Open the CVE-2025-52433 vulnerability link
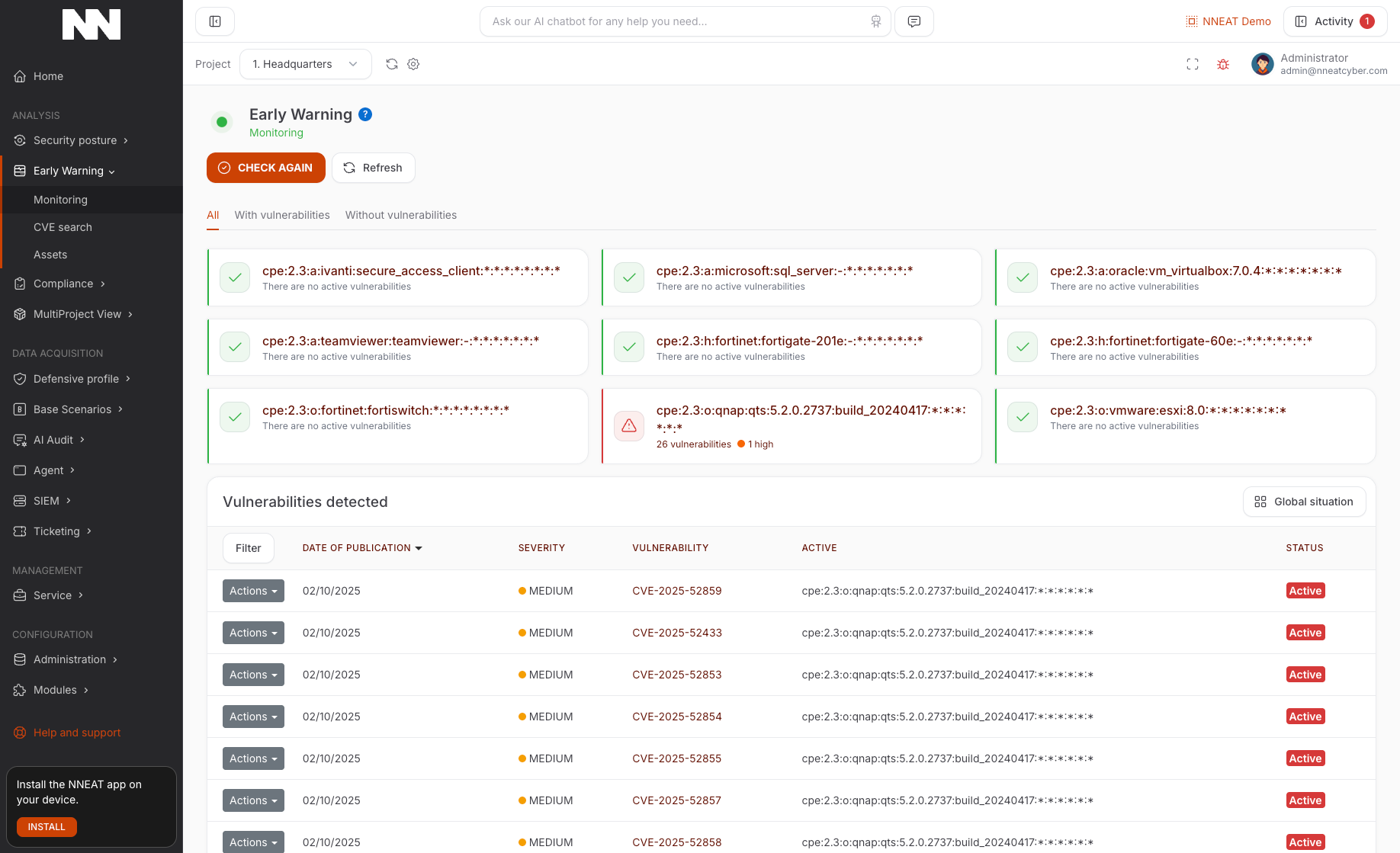The width and height of the screenshot is (1400, 853). 677,633
